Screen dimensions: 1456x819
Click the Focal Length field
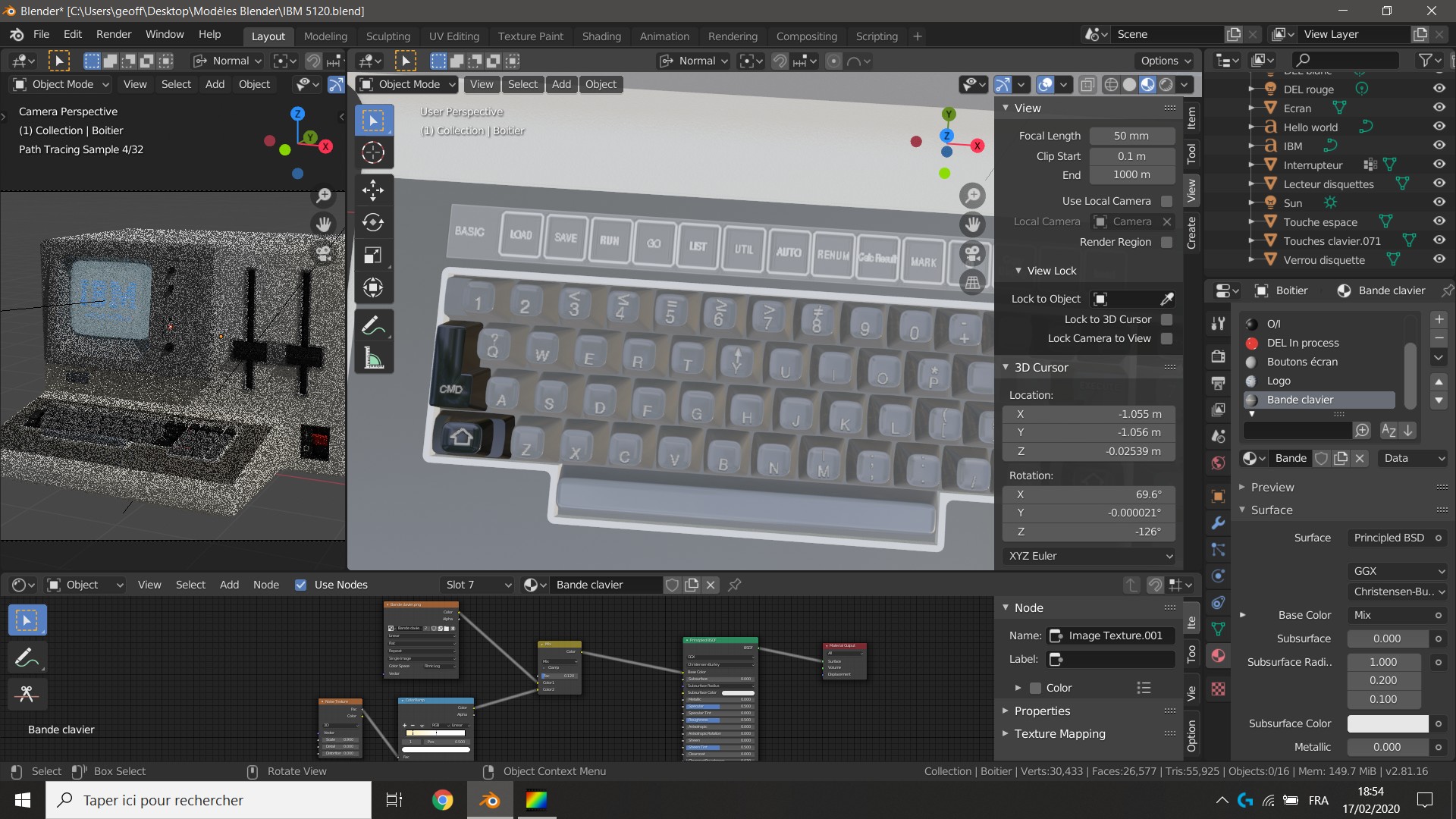(1131, 136)
